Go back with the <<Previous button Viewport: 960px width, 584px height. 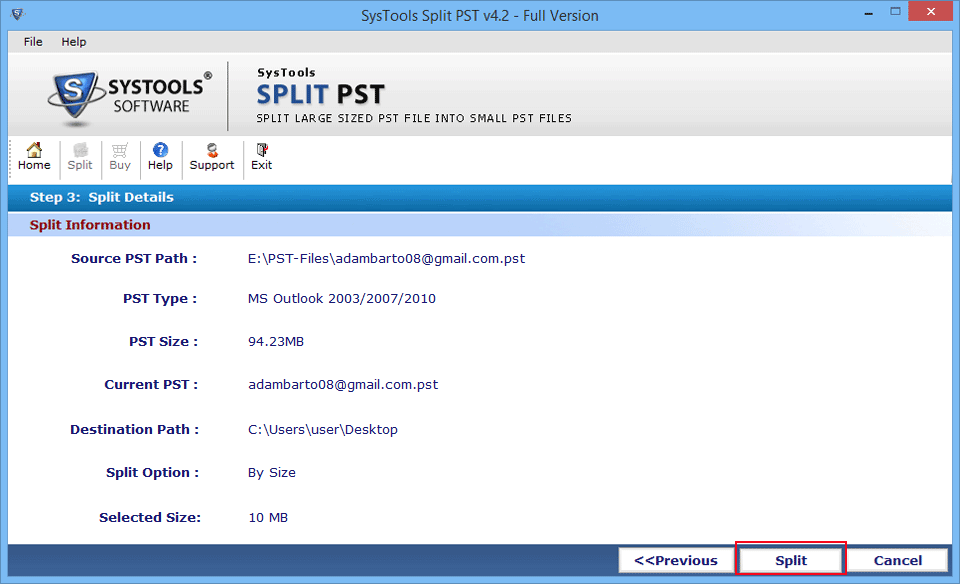coord(675,561)
